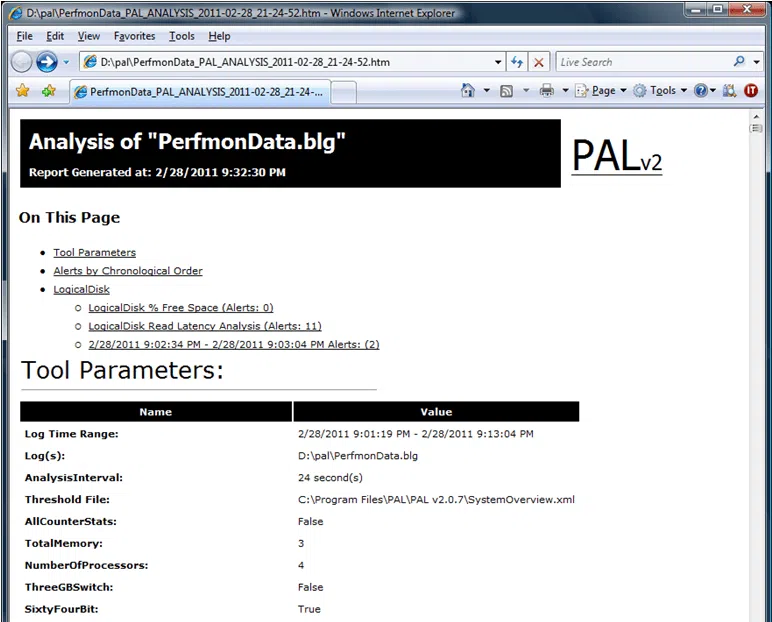
Task: Expand the Feeds dropdown arrow
Action: pyautogui.click(x=526, y=90)
